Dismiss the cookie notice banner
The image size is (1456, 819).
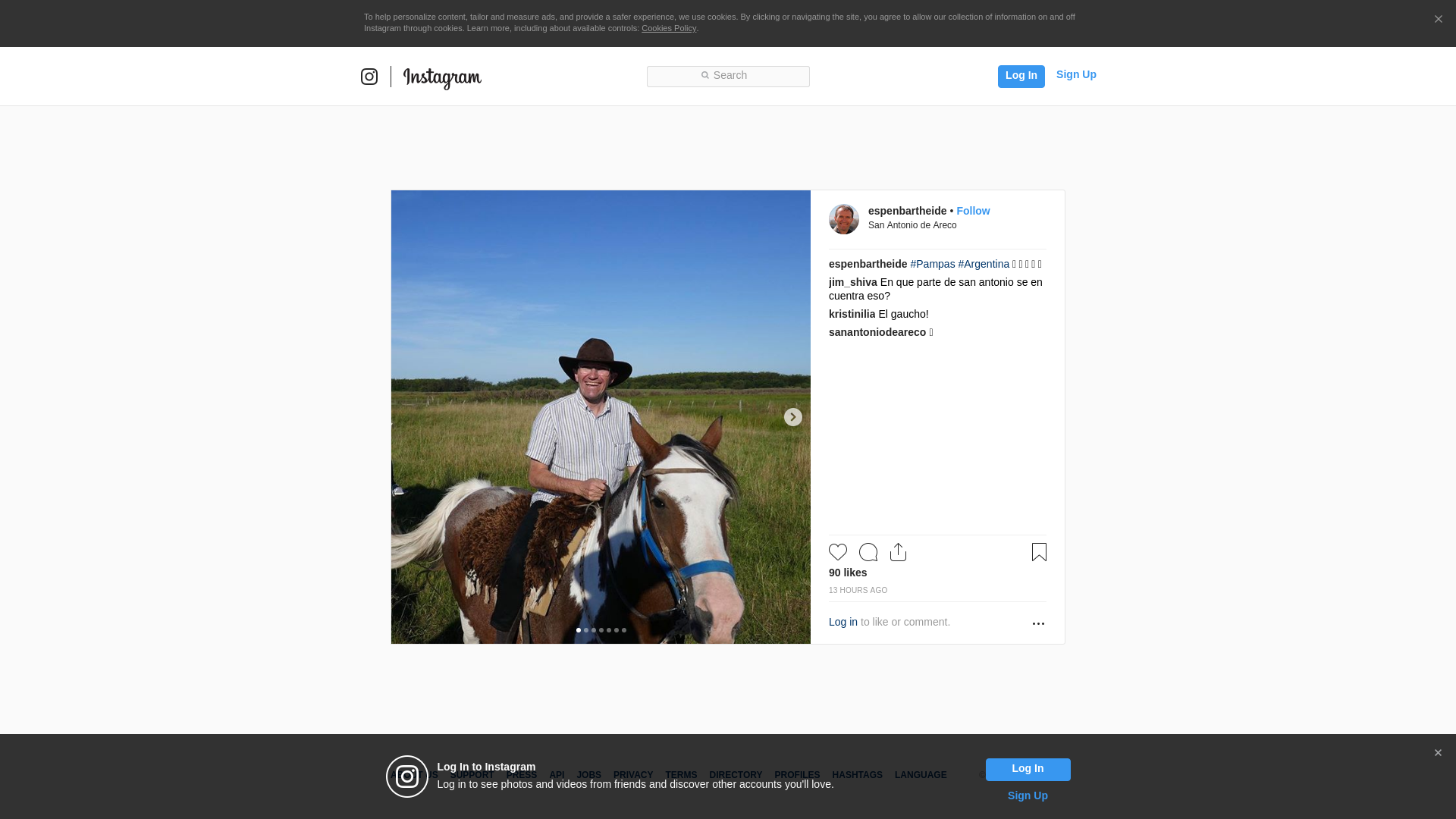click(x=1438, y=20)
